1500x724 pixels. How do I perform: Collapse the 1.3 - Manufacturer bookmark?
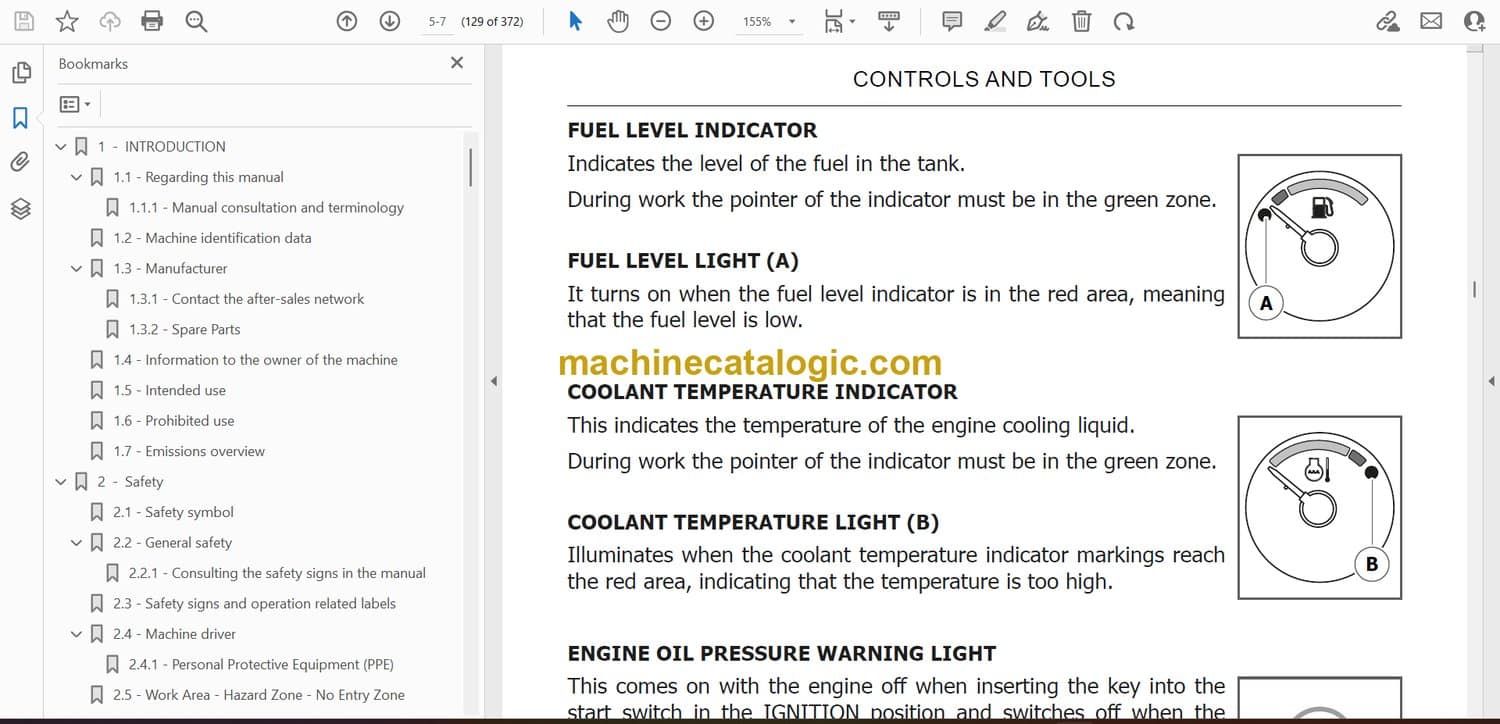[x=77, y=269]
